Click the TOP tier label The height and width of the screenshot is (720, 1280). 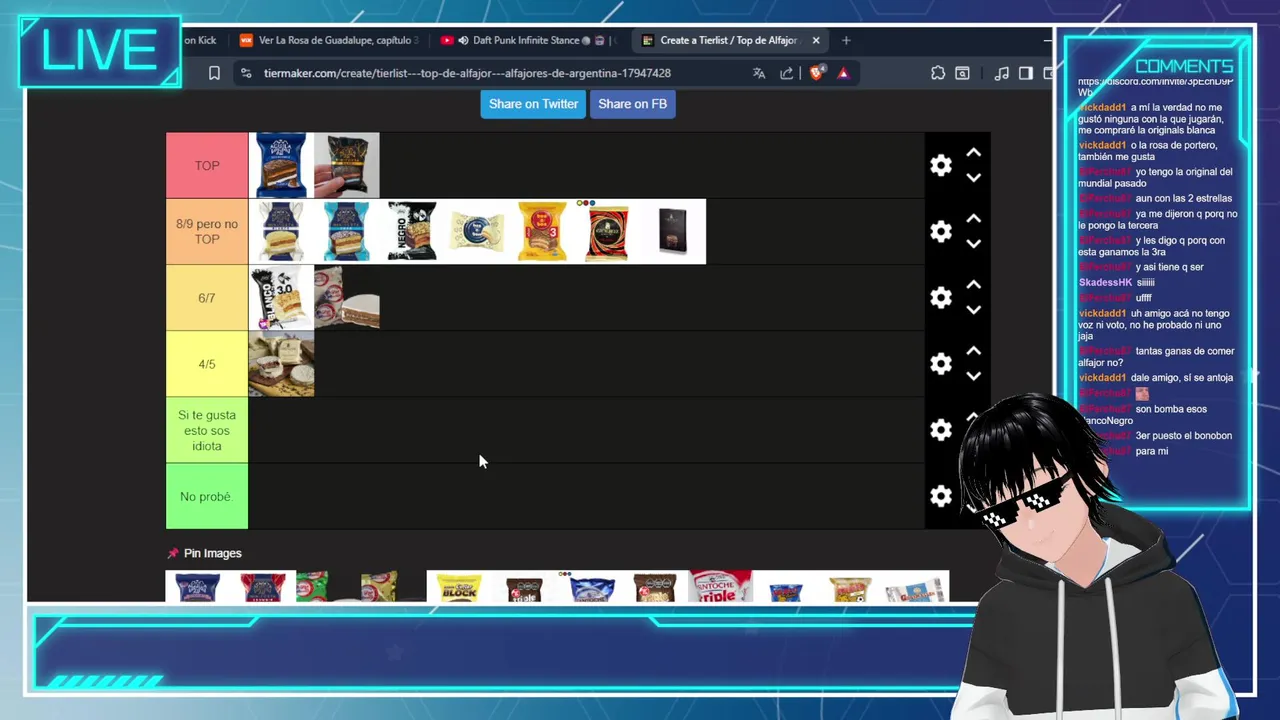207,166
